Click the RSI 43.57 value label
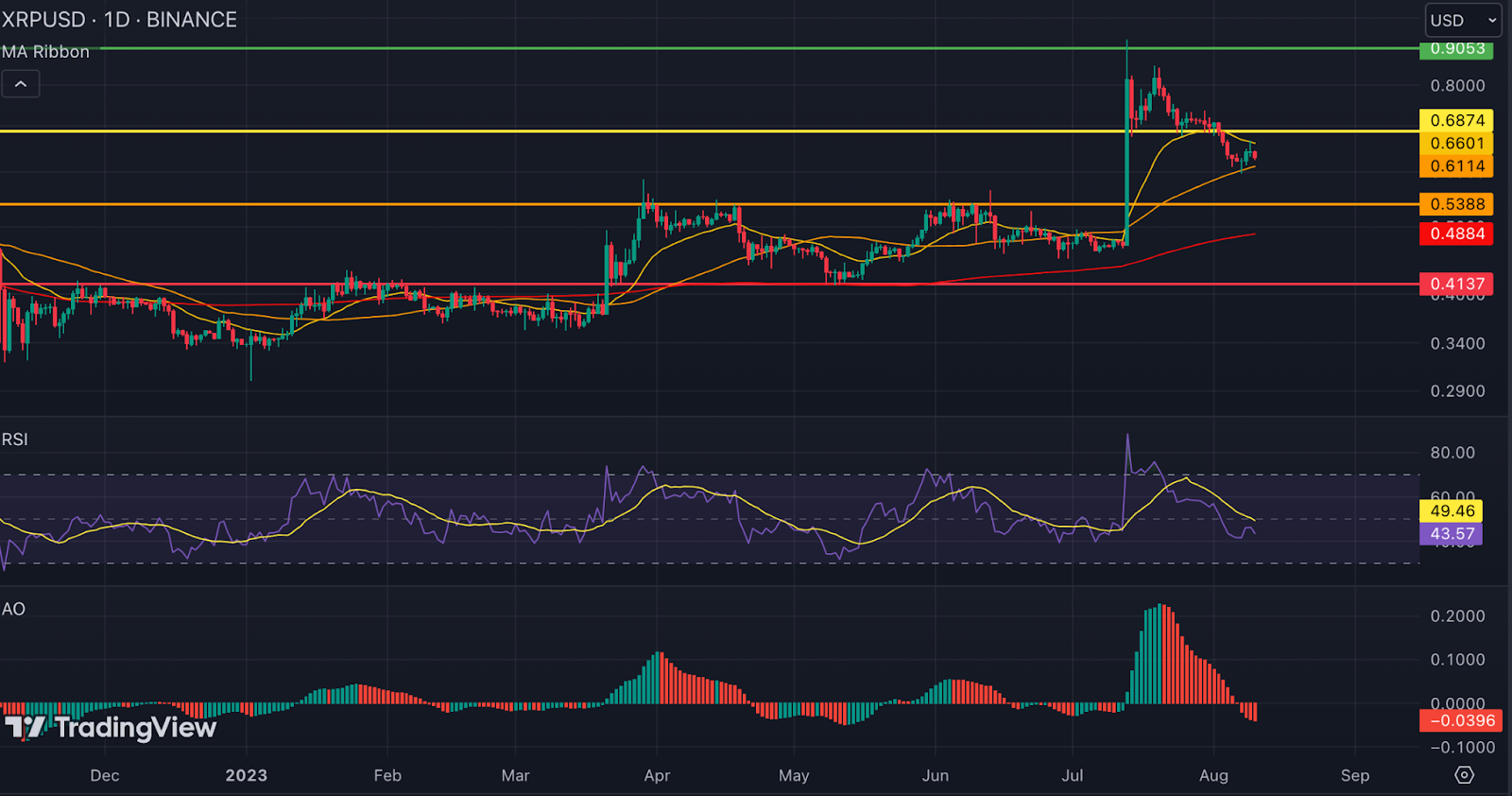This screenshot has height=796, width=1512. (x=1452, y=534)
